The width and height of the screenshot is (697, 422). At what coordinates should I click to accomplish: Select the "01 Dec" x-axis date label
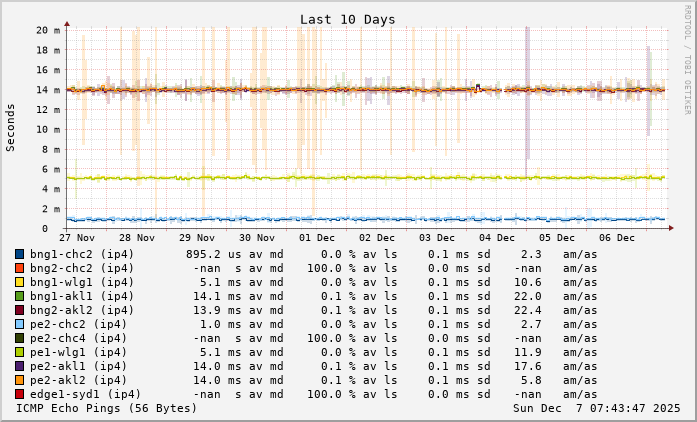[317, 238]
